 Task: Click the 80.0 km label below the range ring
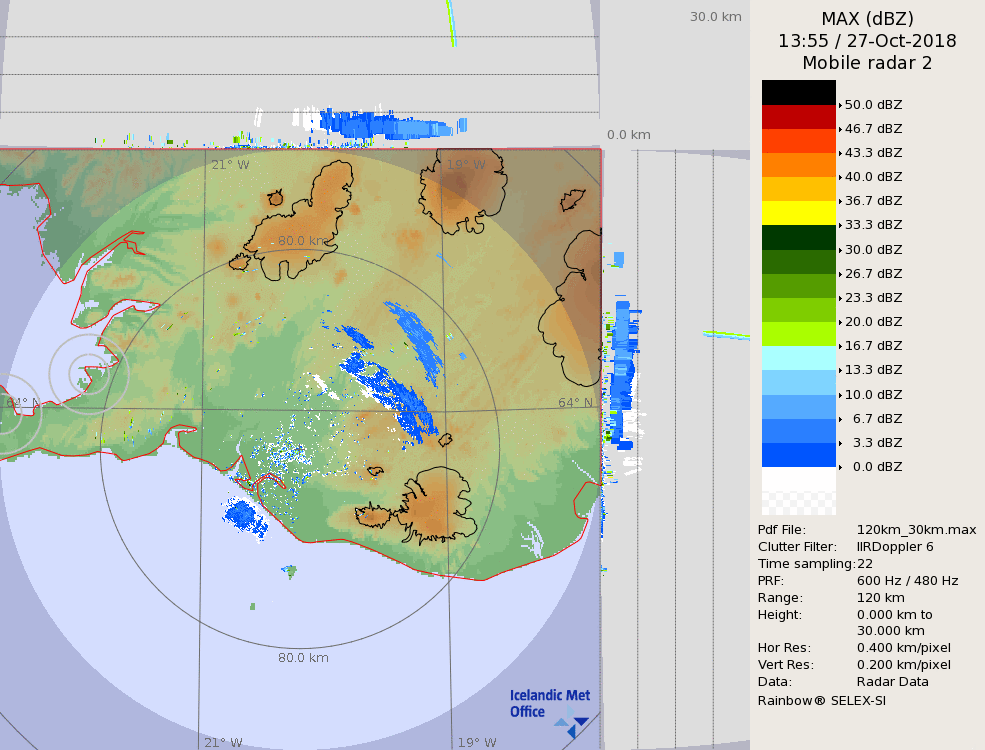303,658
